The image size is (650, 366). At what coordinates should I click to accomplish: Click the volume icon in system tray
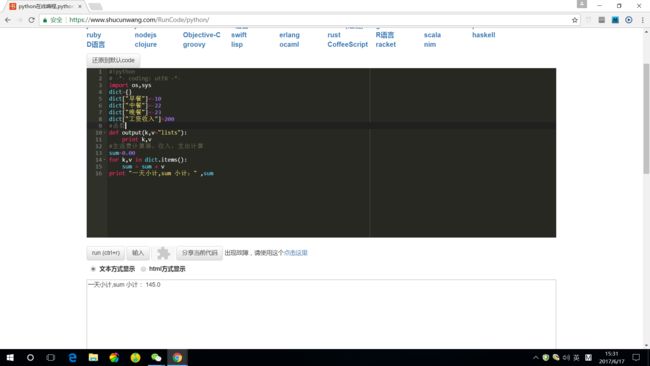pyautogui.click(x=566, y=357)
